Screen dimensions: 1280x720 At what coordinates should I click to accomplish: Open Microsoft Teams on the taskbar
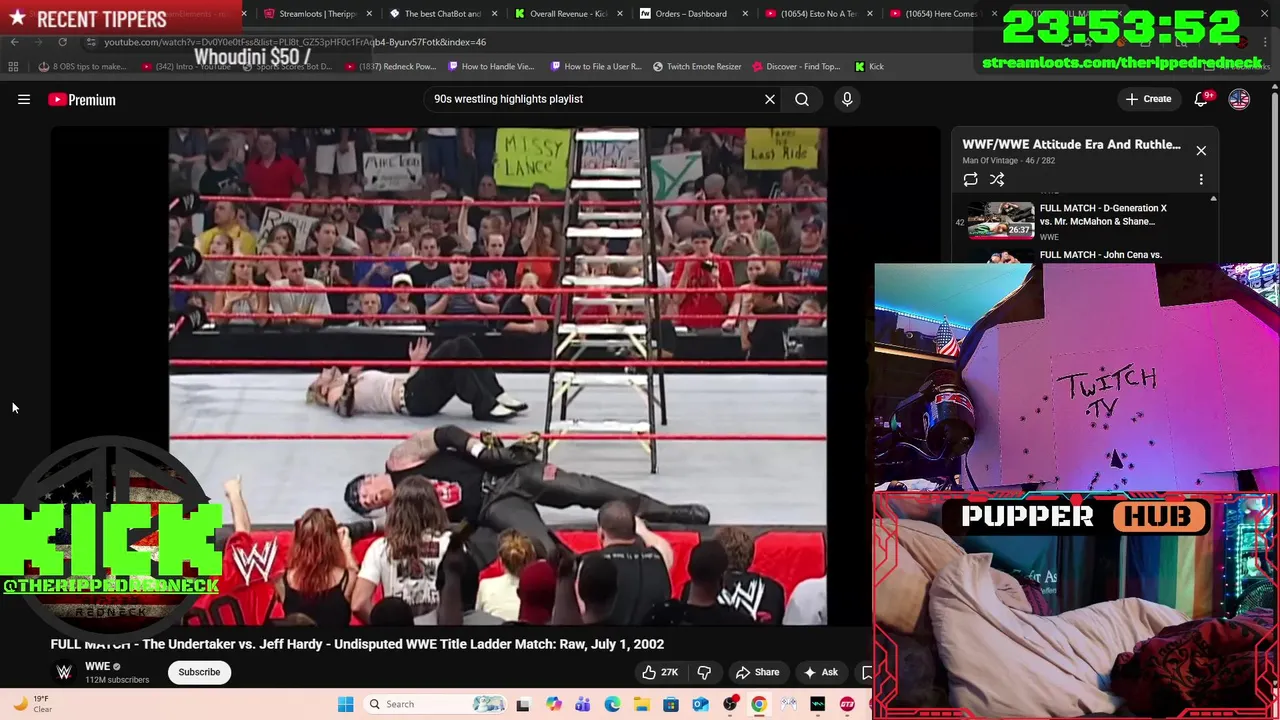click(x=582, y=704)
